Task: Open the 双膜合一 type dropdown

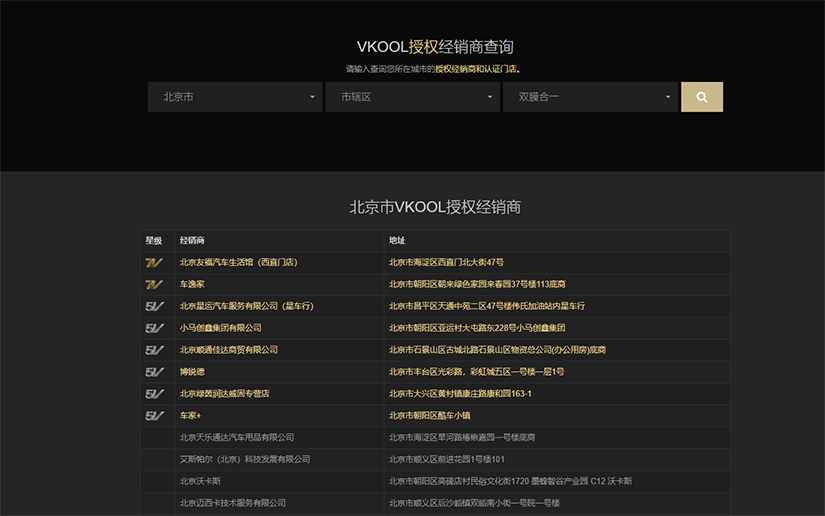Action: 589,97
